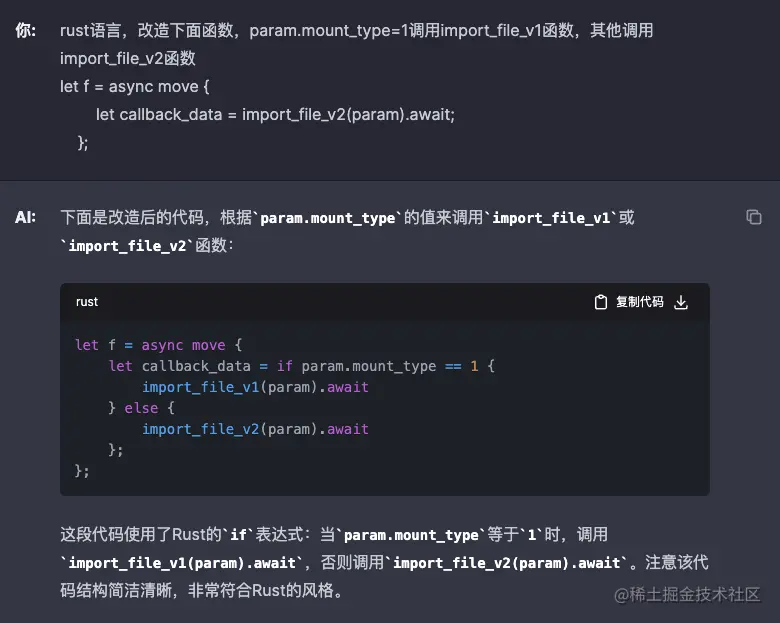Click explanation text 这段代码使用了Rust的
780x623 pixels.
pyautogui.click(x=141, y=534)
